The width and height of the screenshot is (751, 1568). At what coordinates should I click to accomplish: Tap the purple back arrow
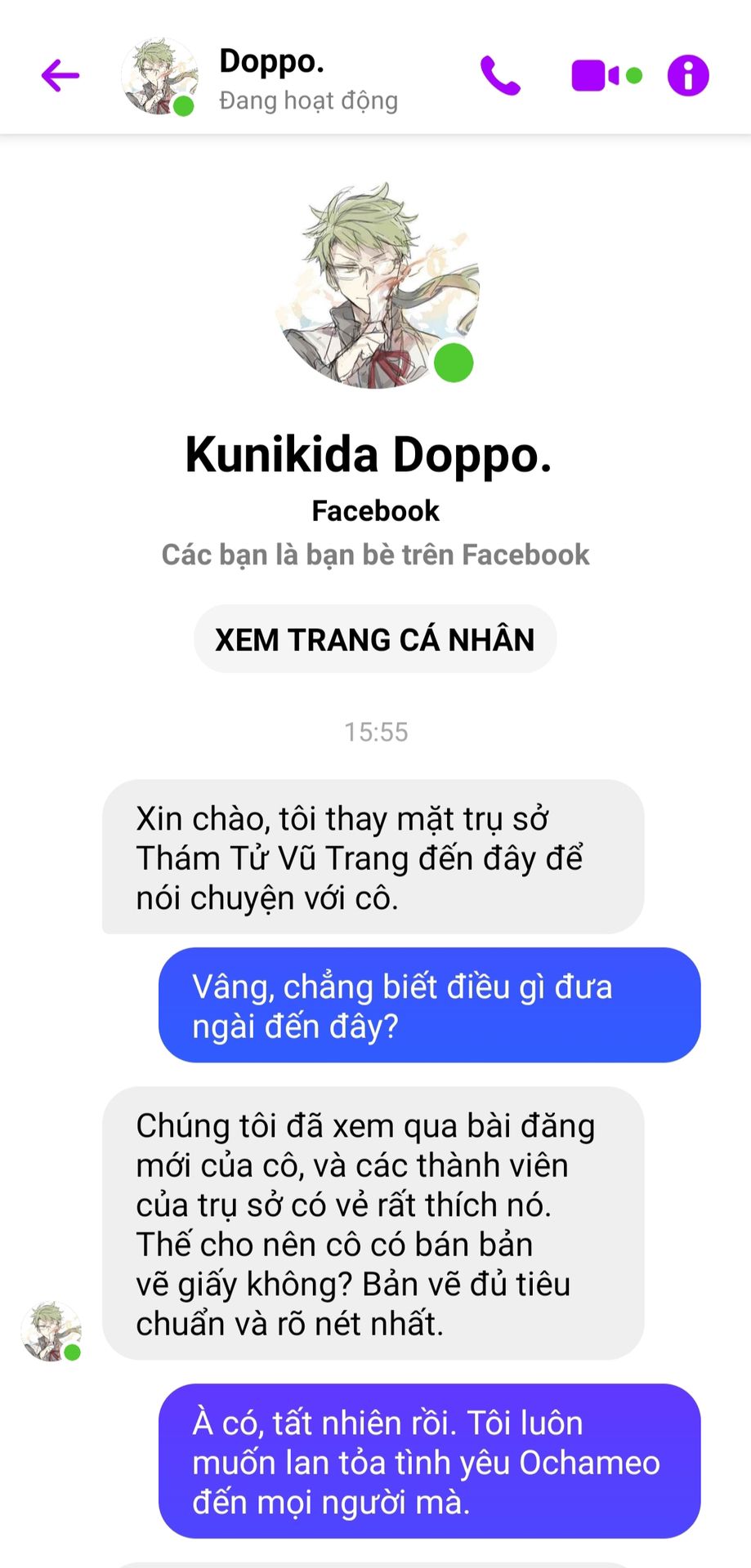click(60, 76)
